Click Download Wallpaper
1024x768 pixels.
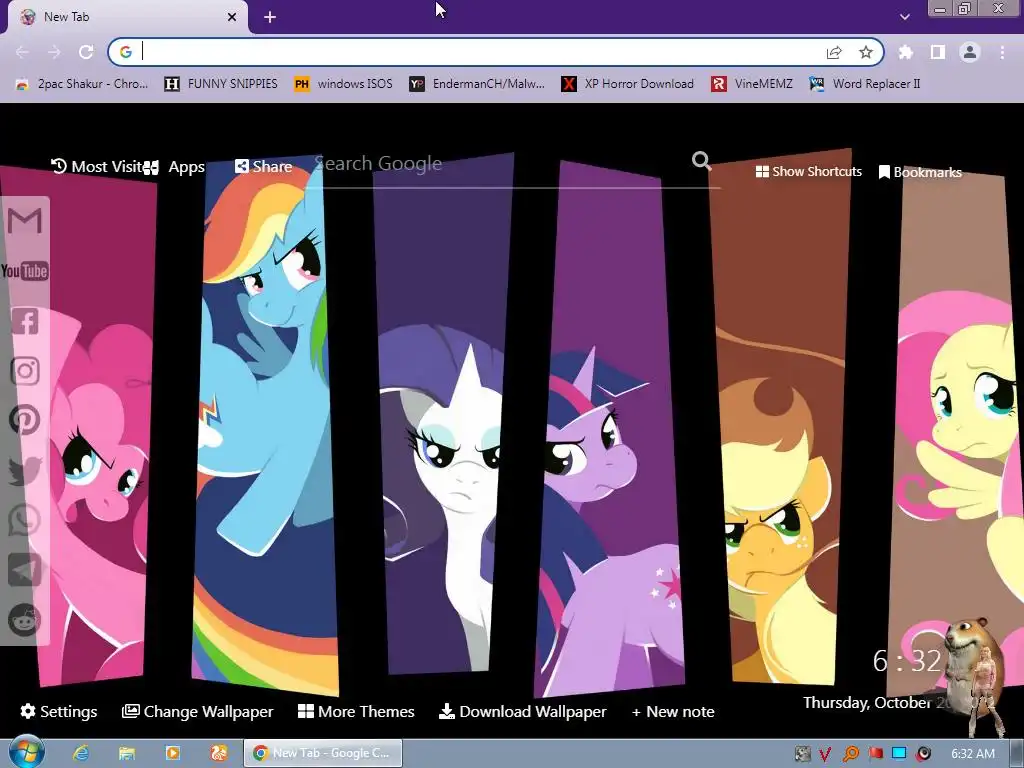tap(523, 711)
